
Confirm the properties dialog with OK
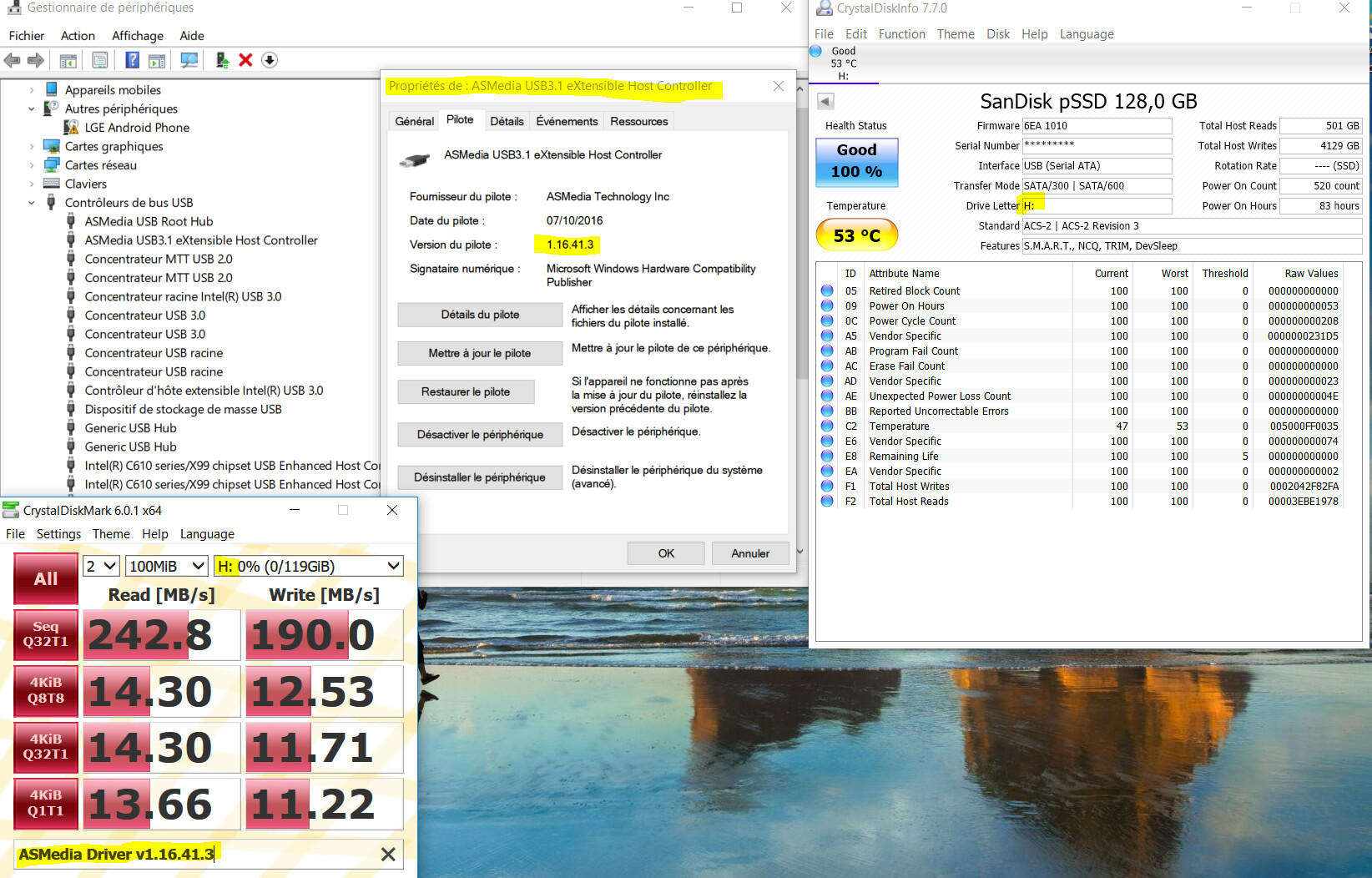pos(666,553)
